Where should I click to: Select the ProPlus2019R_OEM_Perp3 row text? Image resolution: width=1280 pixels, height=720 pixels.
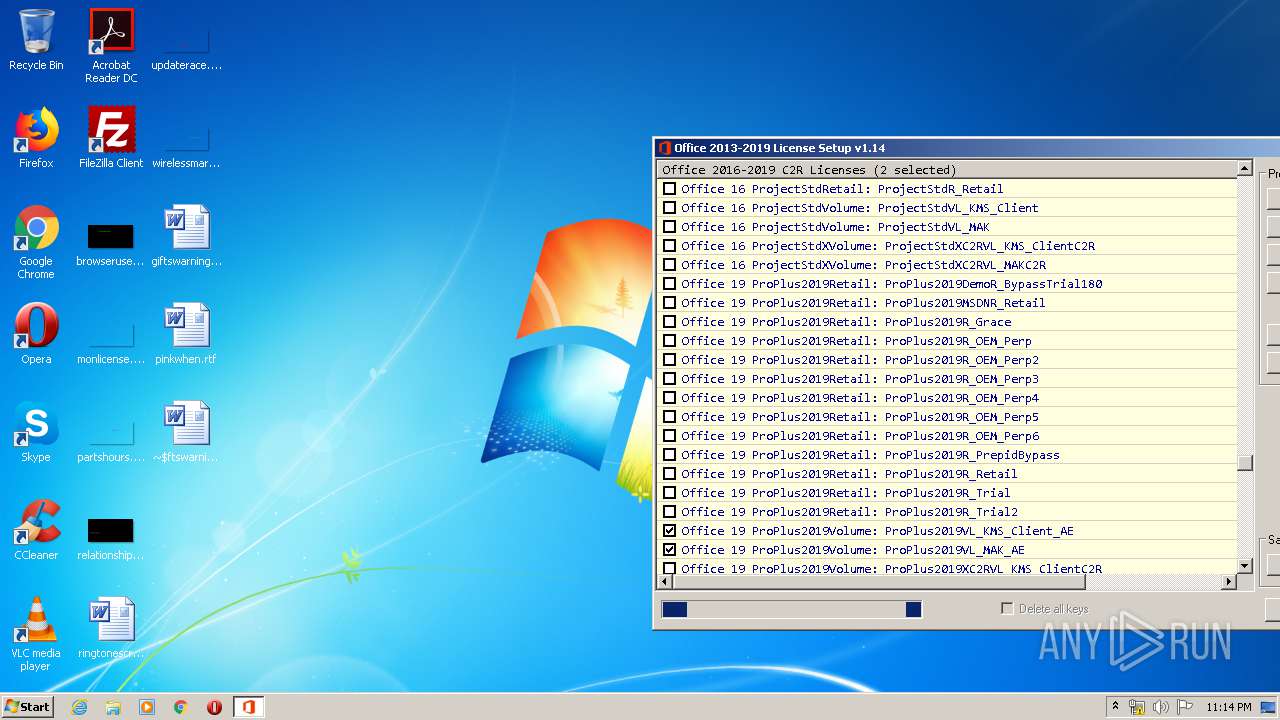[860, 378]
